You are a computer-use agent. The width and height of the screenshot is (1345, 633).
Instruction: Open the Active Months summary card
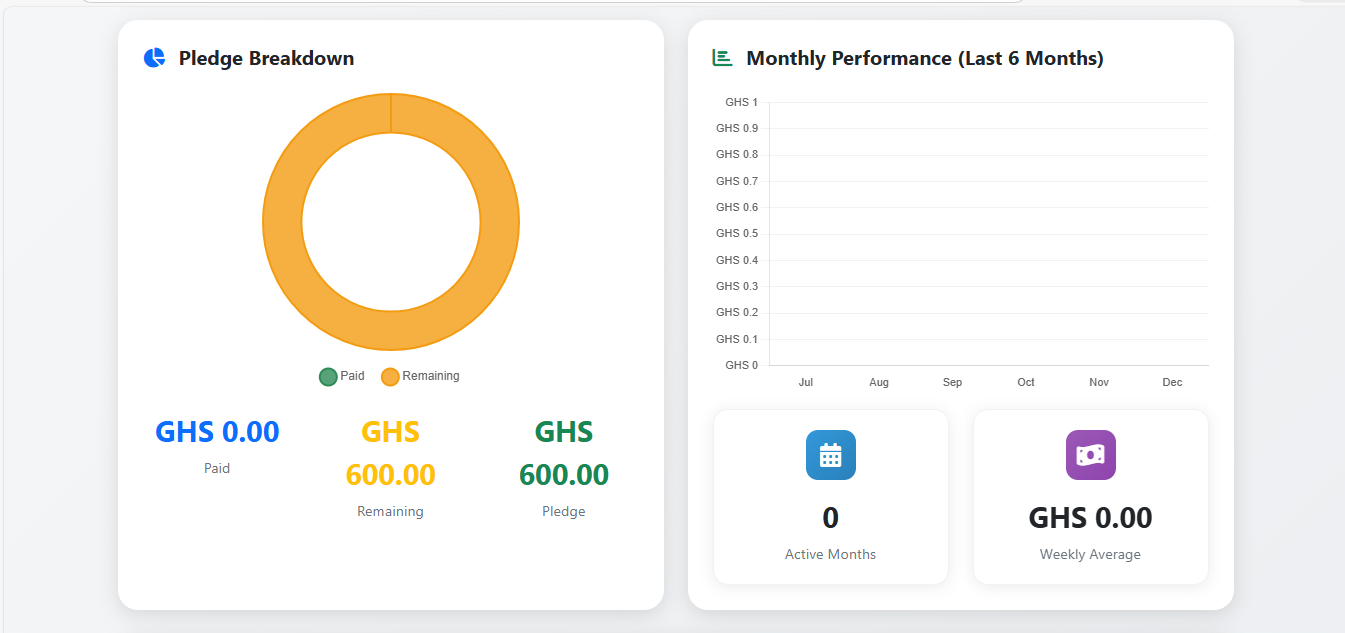pos(830,497)
